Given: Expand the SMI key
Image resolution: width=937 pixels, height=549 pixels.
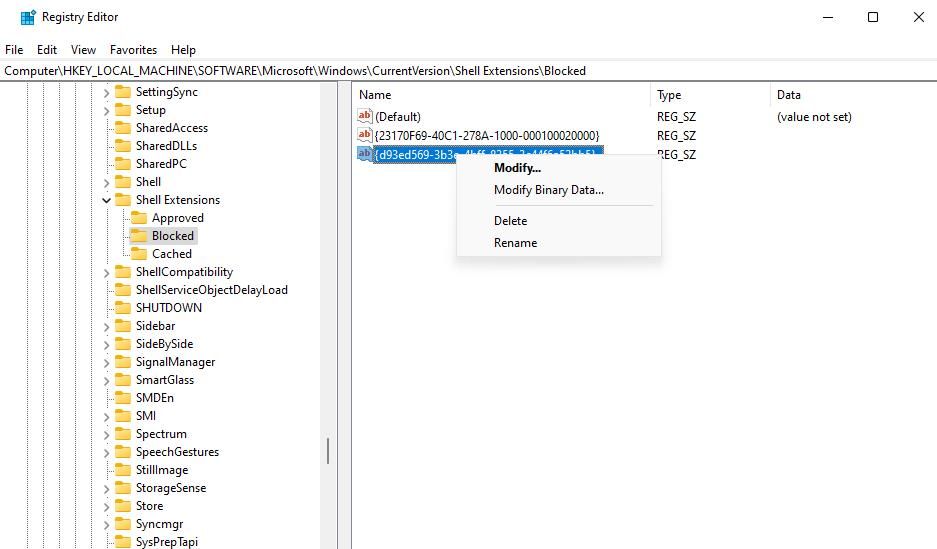Looking at the screenshot, I should click(x=106, y=416).
